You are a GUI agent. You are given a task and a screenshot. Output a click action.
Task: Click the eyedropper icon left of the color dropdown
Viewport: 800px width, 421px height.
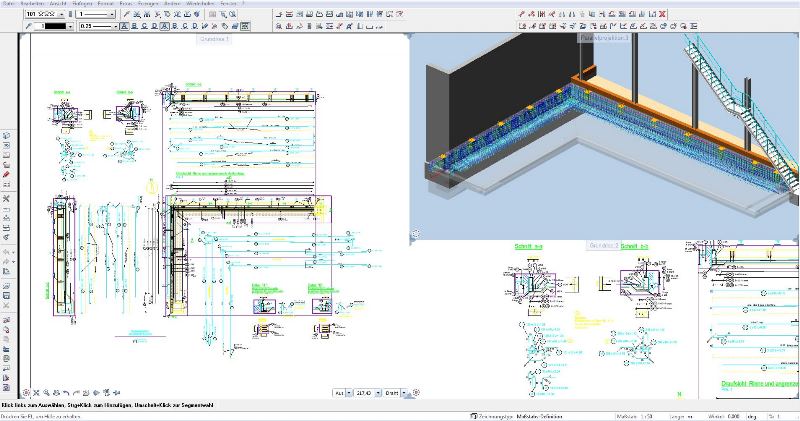(x=29, y=26)
